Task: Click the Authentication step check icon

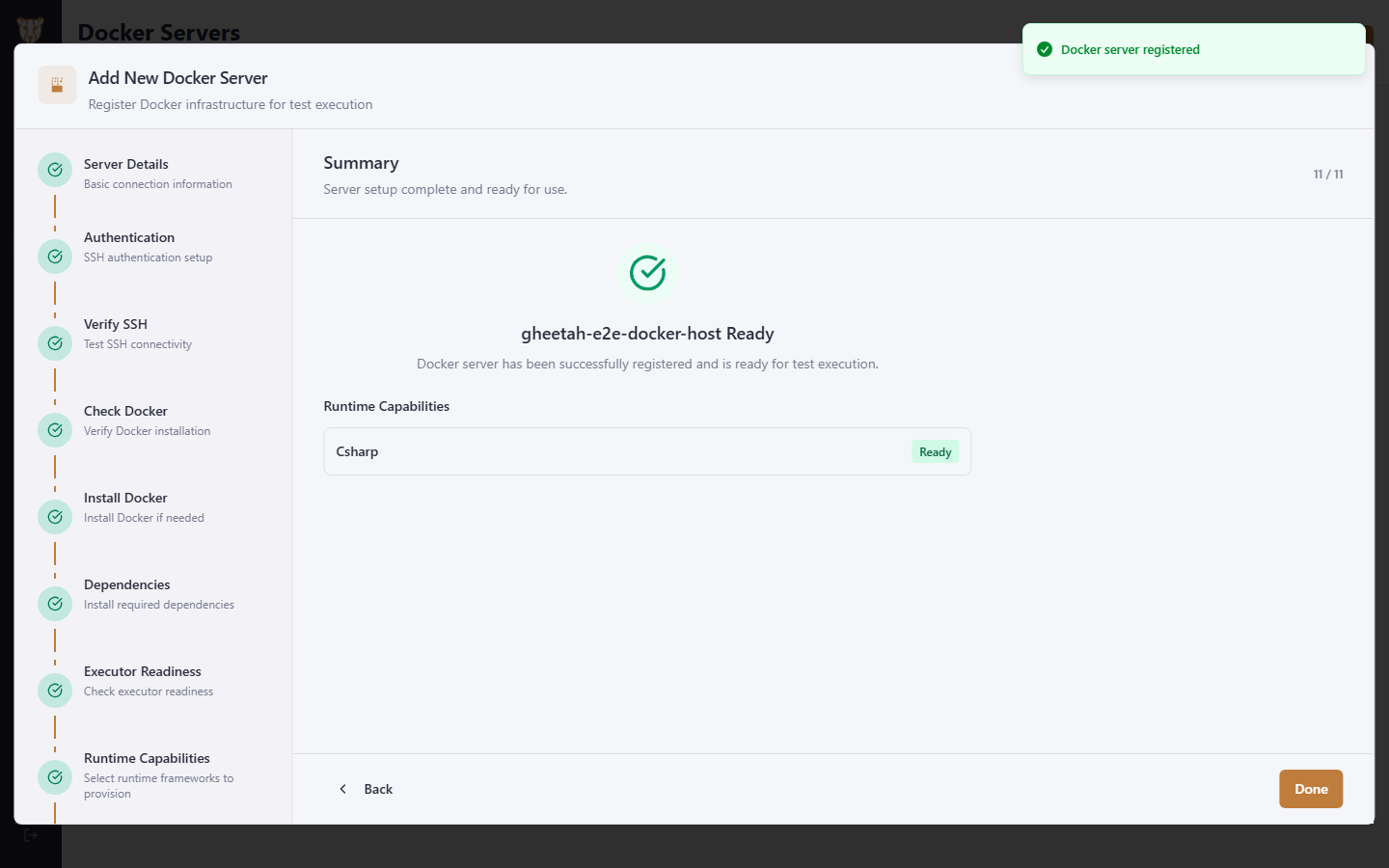Action: pos(55,257)
